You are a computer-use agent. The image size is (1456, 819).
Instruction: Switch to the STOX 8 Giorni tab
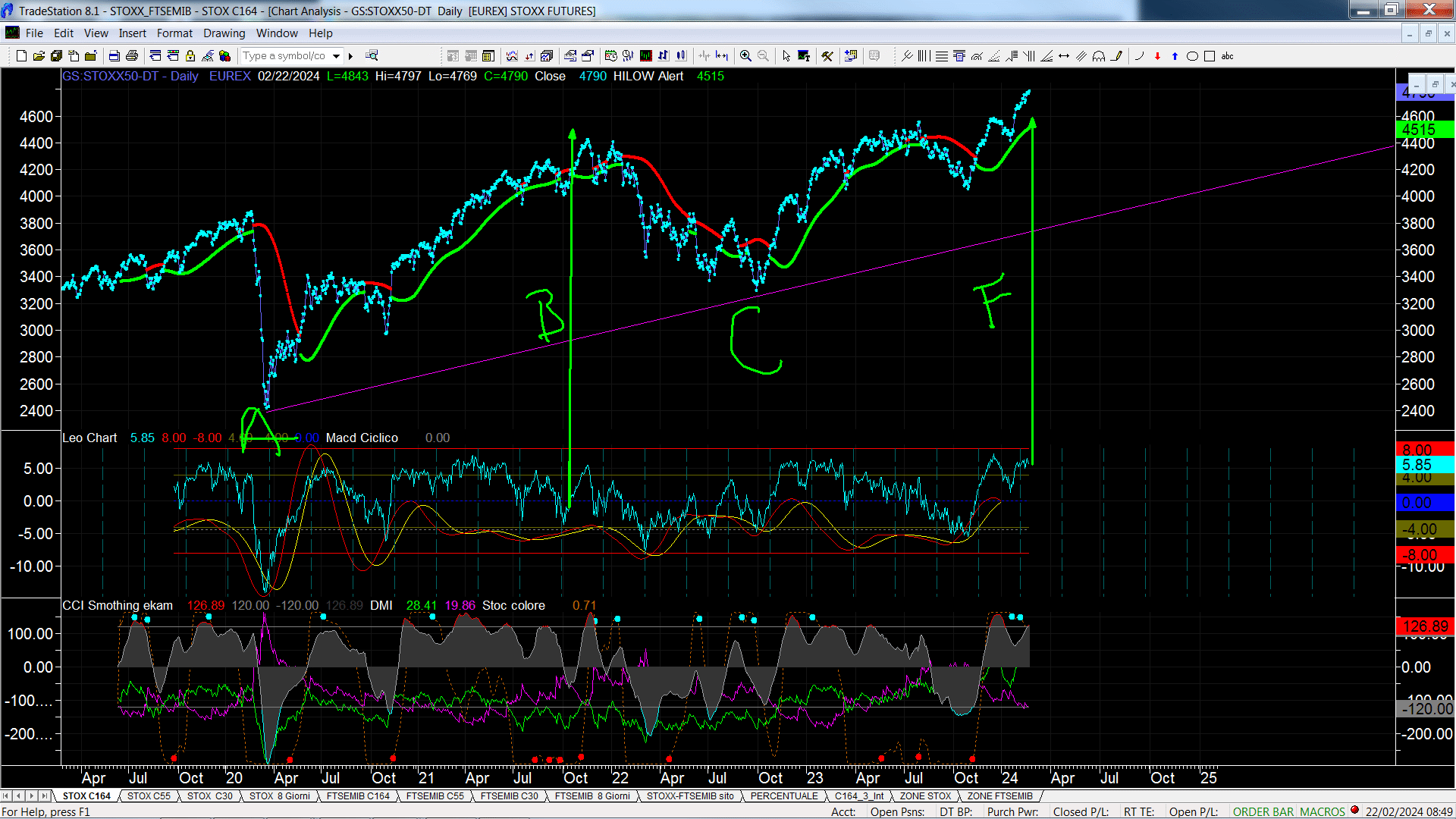click(280, 796)
